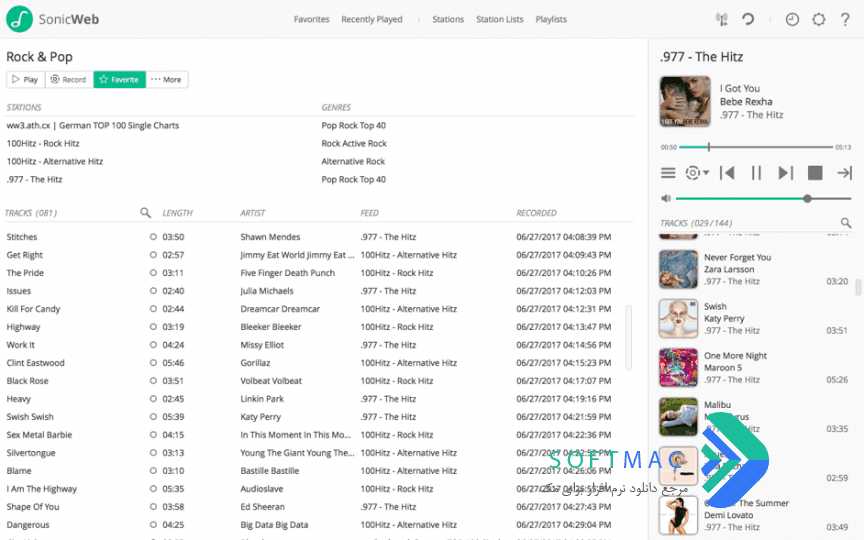Open the Favorites menu
This screenshot has width=864, height=540.
(311, 19)
